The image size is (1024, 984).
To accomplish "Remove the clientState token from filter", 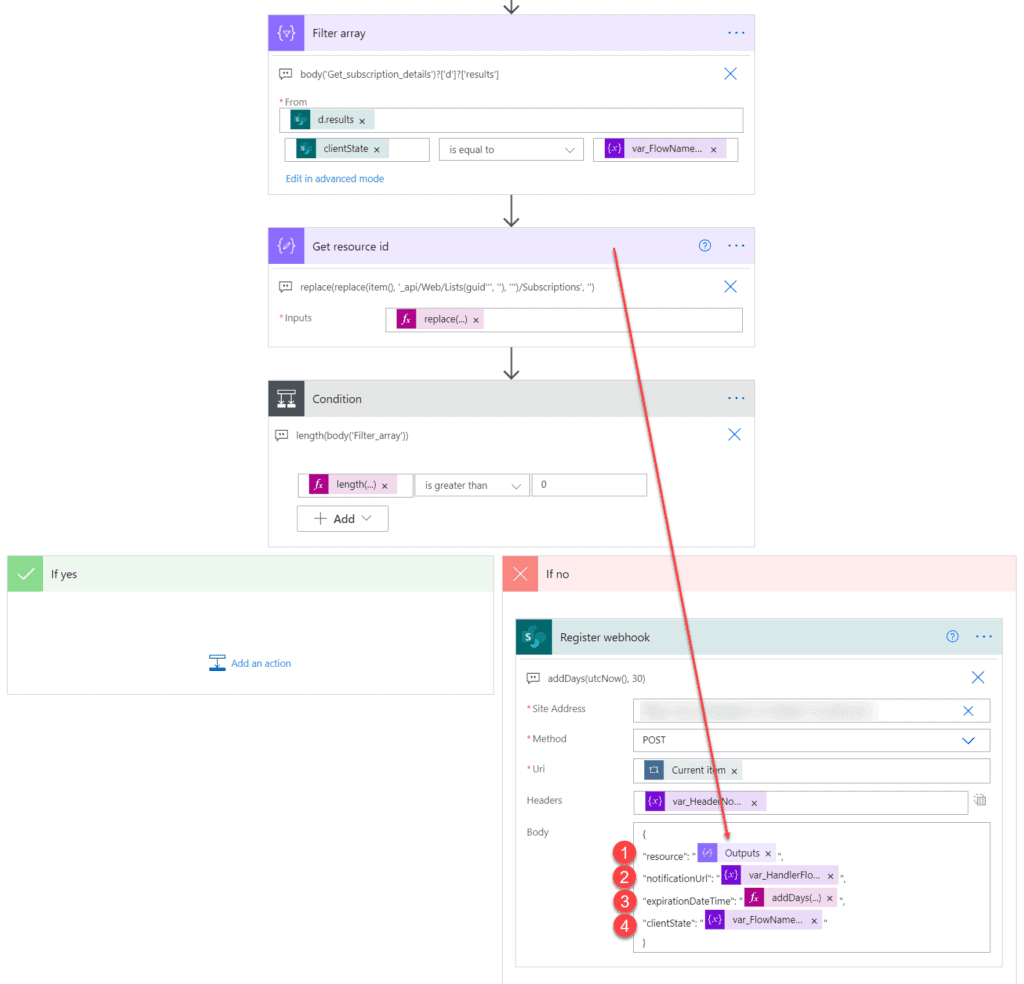I will click(x=377, y=150).
